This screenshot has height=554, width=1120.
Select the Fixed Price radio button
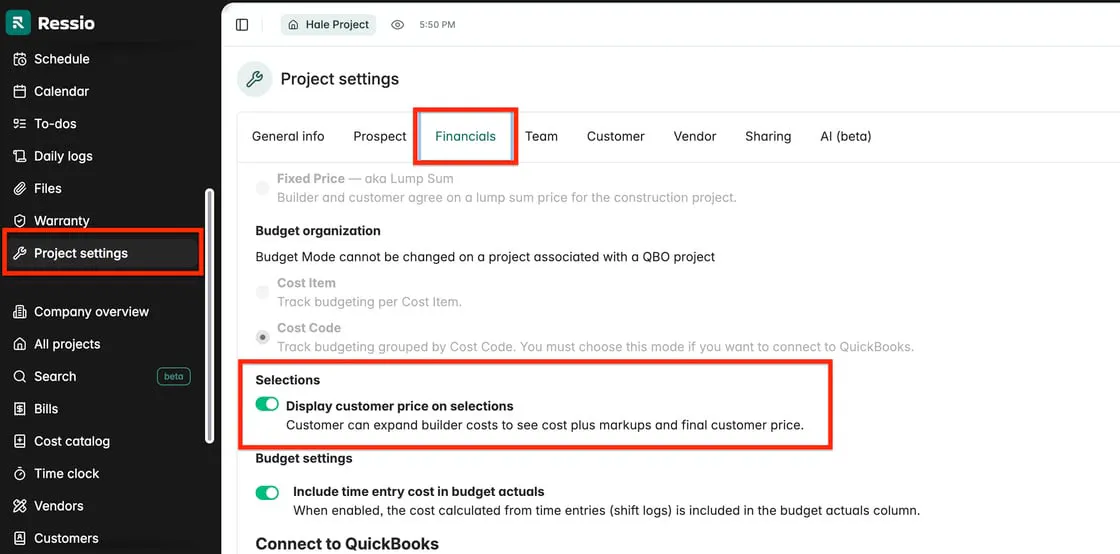tap(262, 187)
